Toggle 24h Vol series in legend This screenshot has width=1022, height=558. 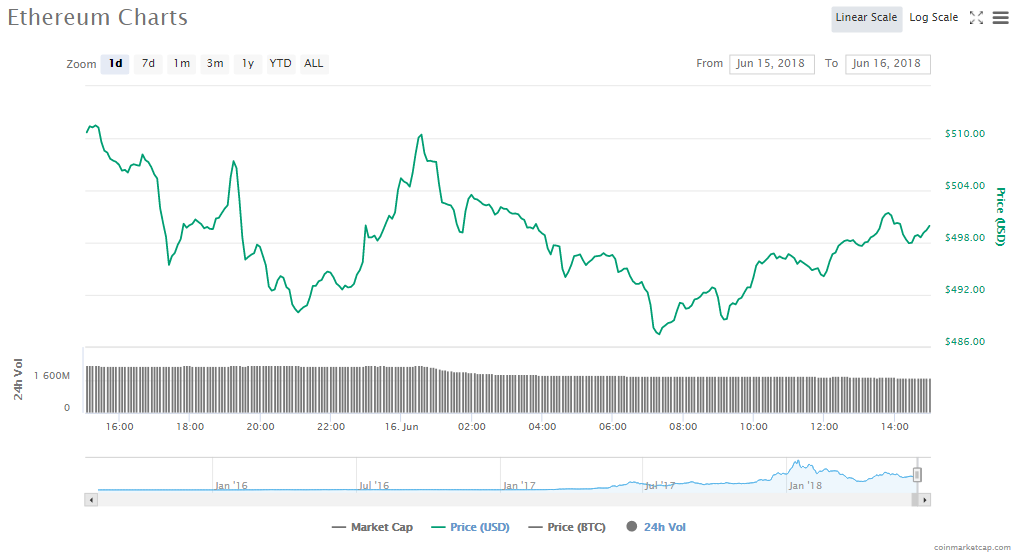[x=656, y=527]
